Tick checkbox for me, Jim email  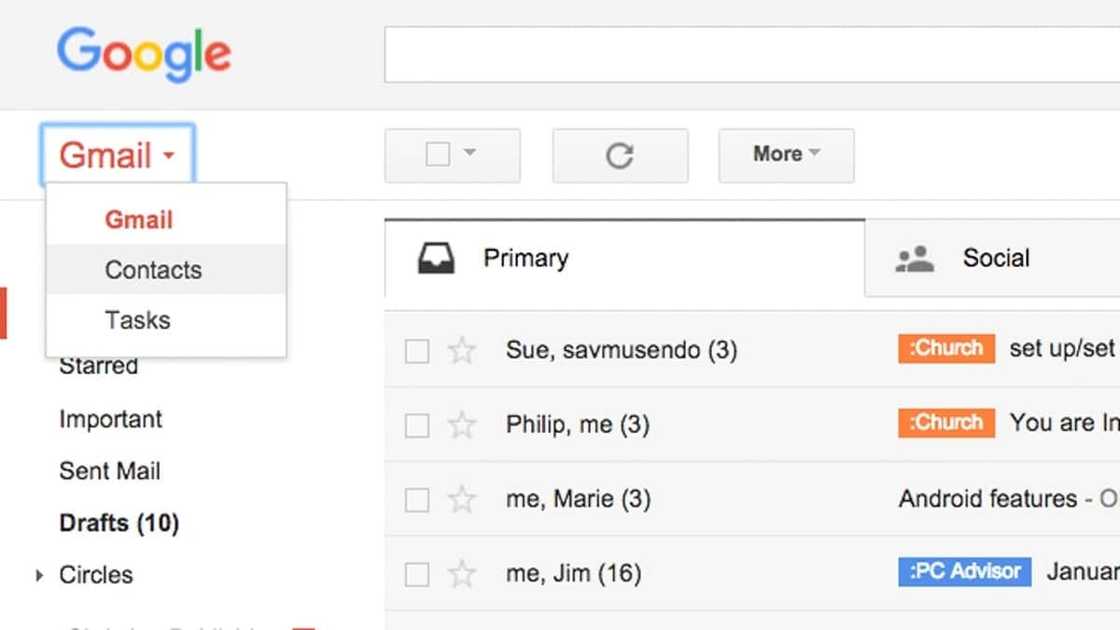point(417,574)
